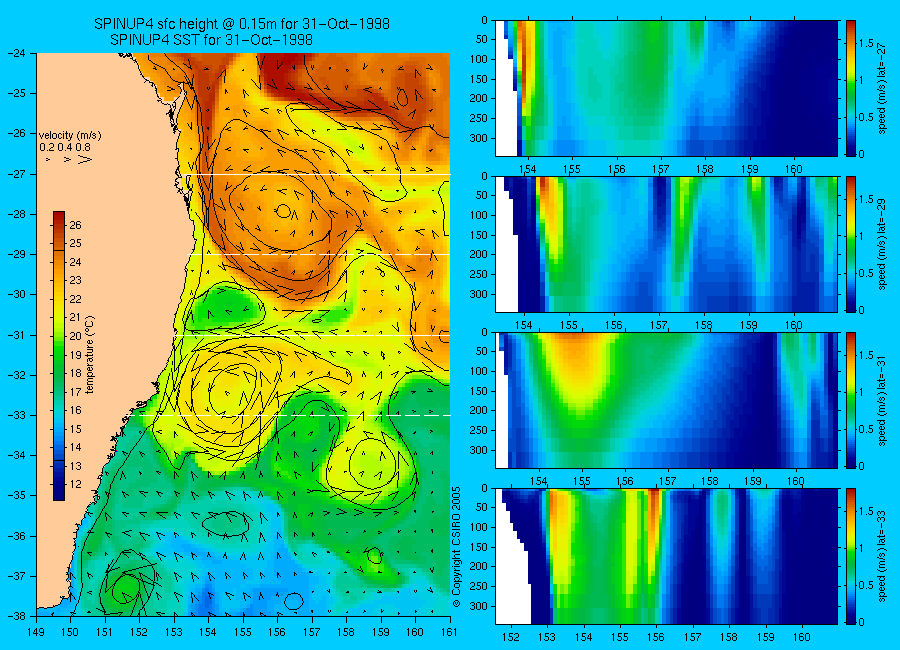900x650 pixels.
Task: Click the 159 longitude tick under the lat=-31 section
Action: pyautogui.click(x=753, y=482)
